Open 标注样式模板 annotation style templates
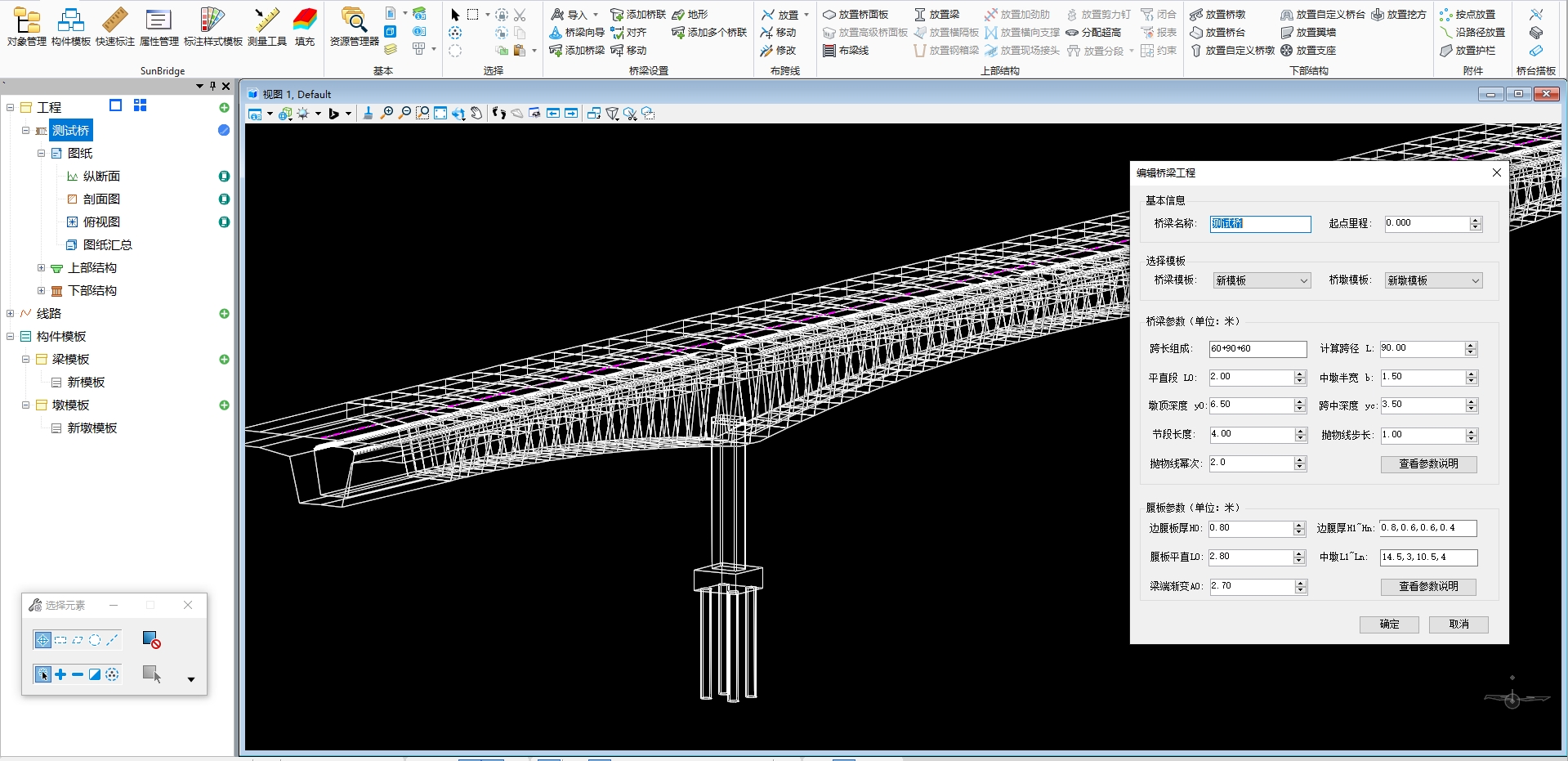The image size is (1568, 761). (212, 27)
